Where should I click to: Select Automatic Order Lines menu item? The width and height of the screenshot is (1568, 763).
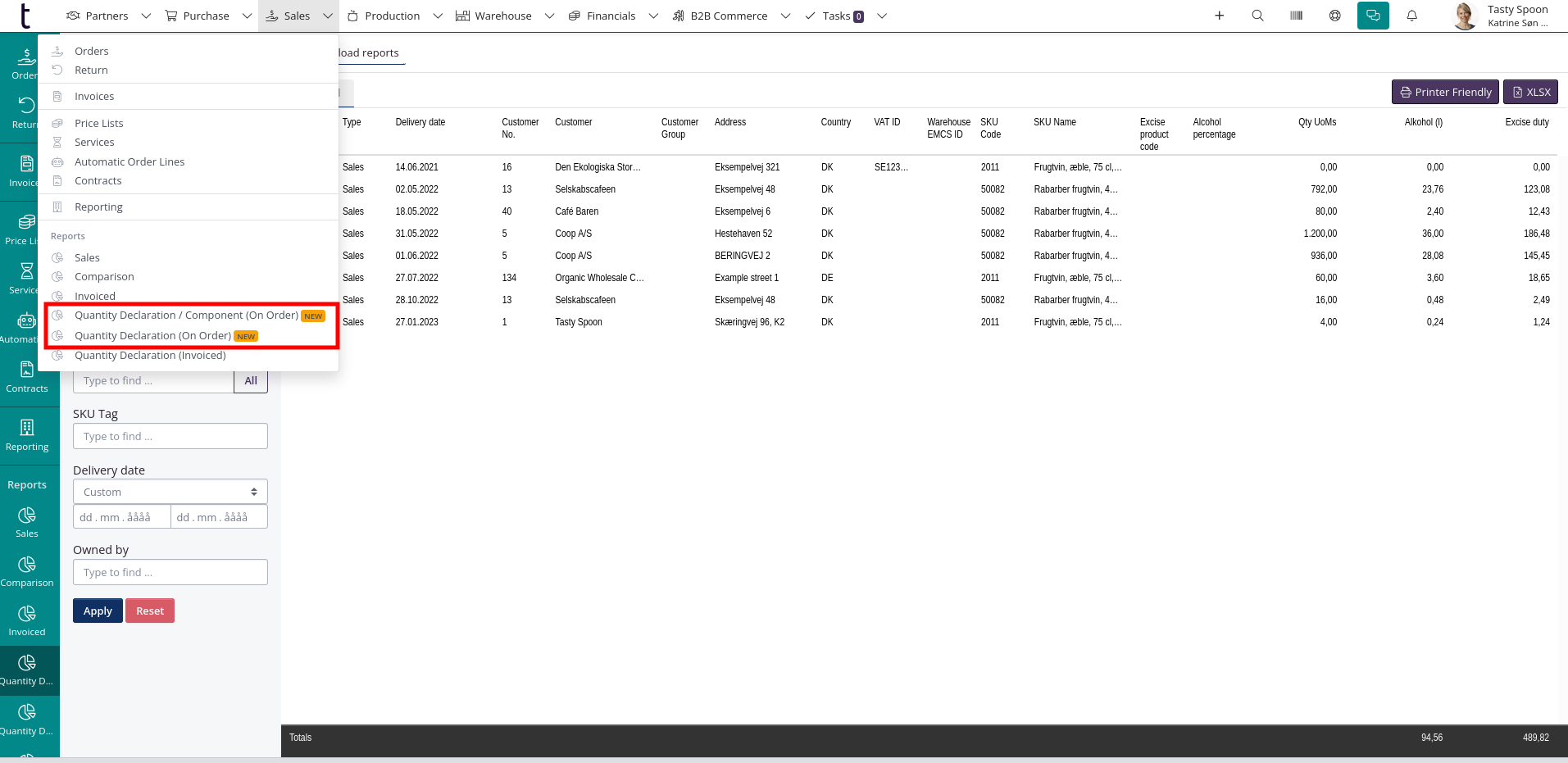click(130, 161)
